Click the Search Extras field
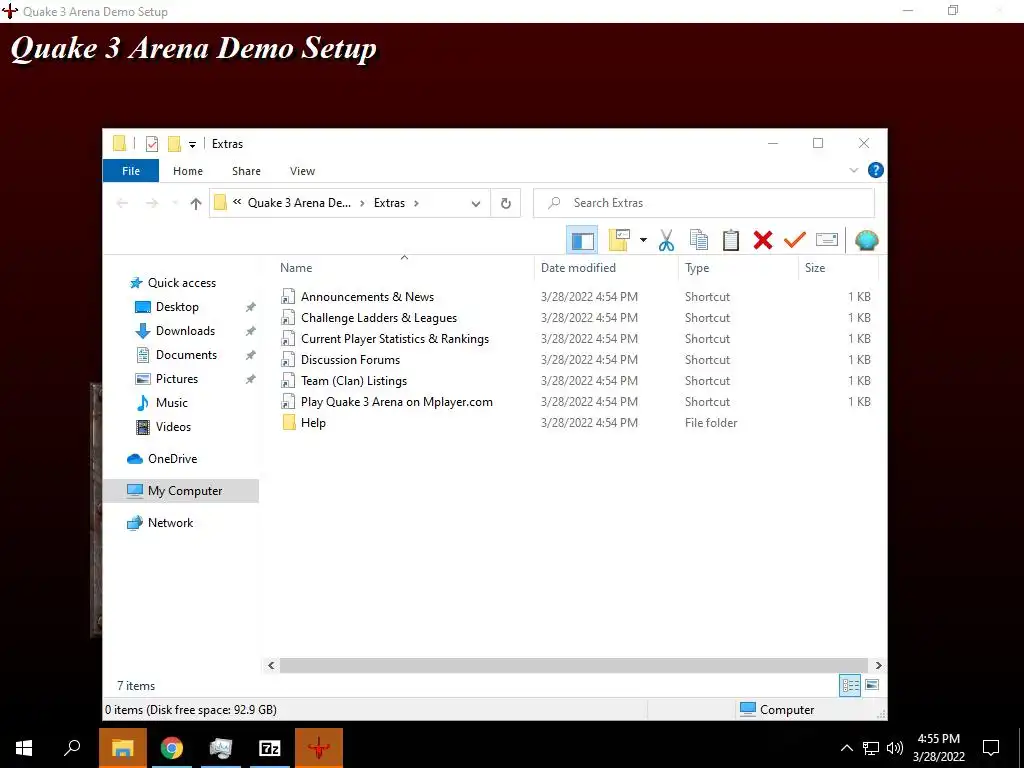1024x768 pixels. point(704,203)
